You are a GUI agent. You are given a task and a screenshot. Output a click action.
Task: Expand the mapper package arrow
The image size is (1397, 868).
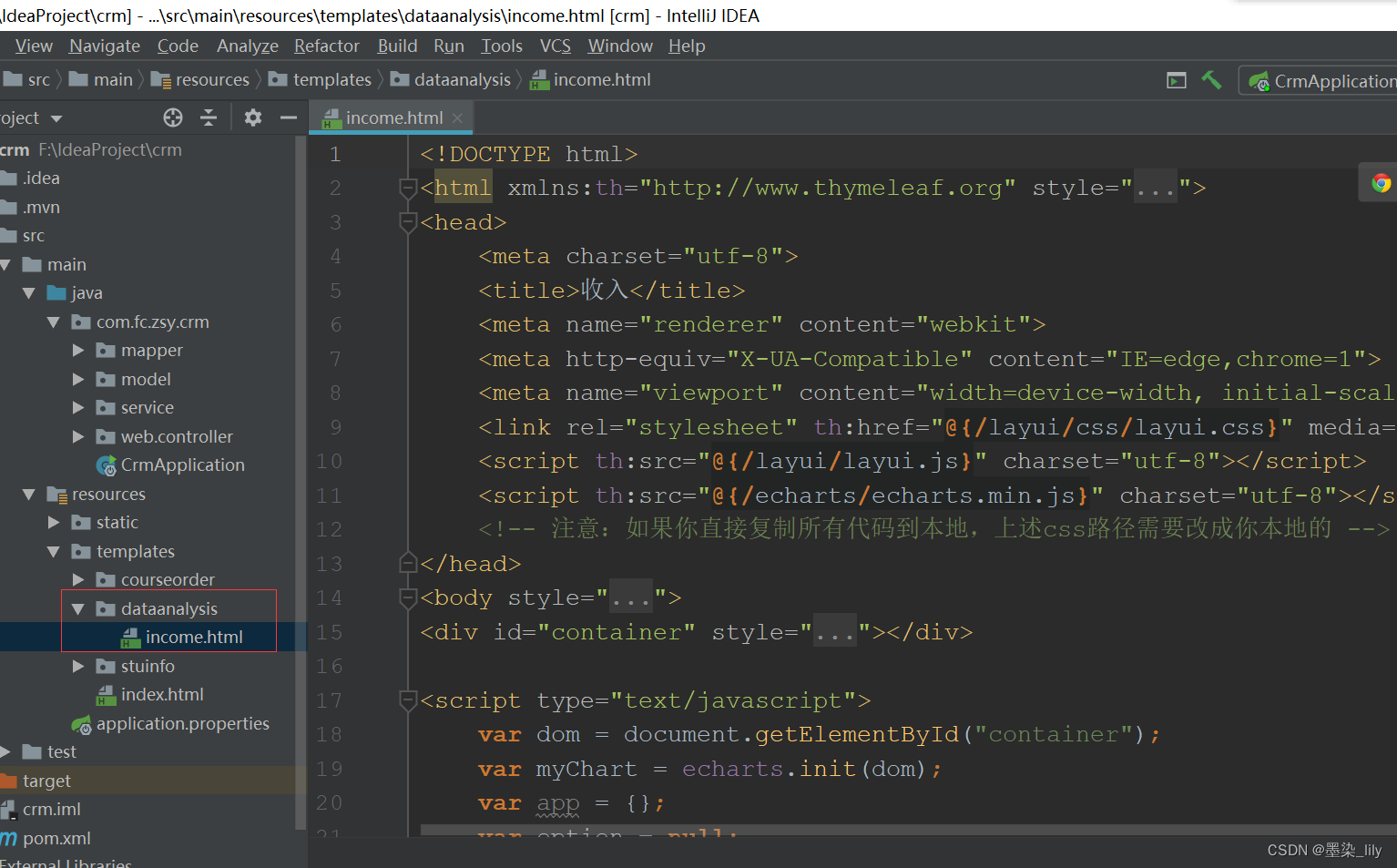click(x=78, y=351)
